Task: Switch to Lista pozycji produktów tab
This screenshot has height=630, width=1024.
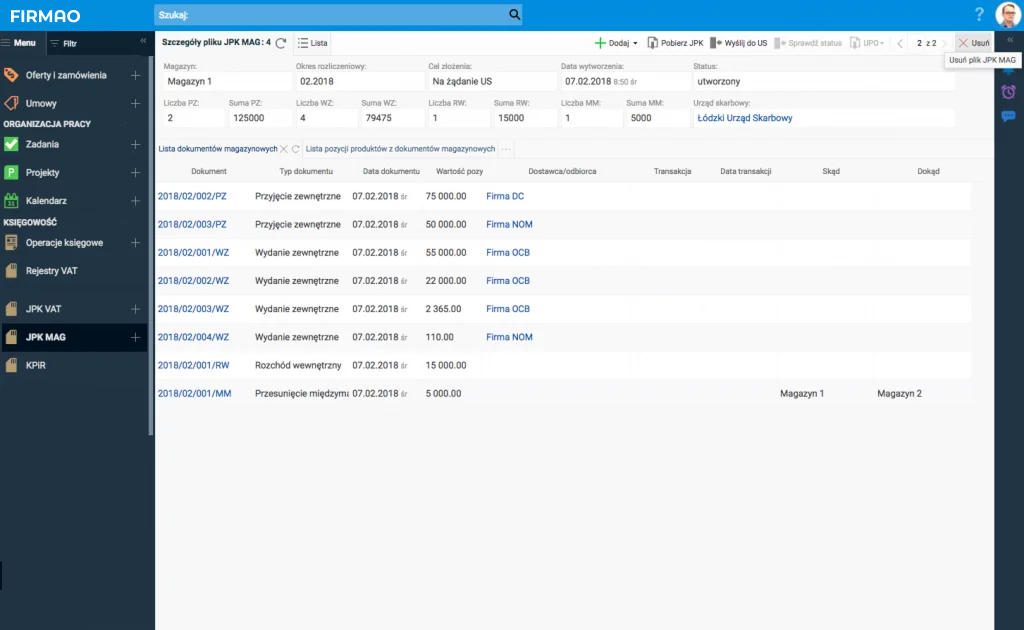Action: [x=400, y=149]
